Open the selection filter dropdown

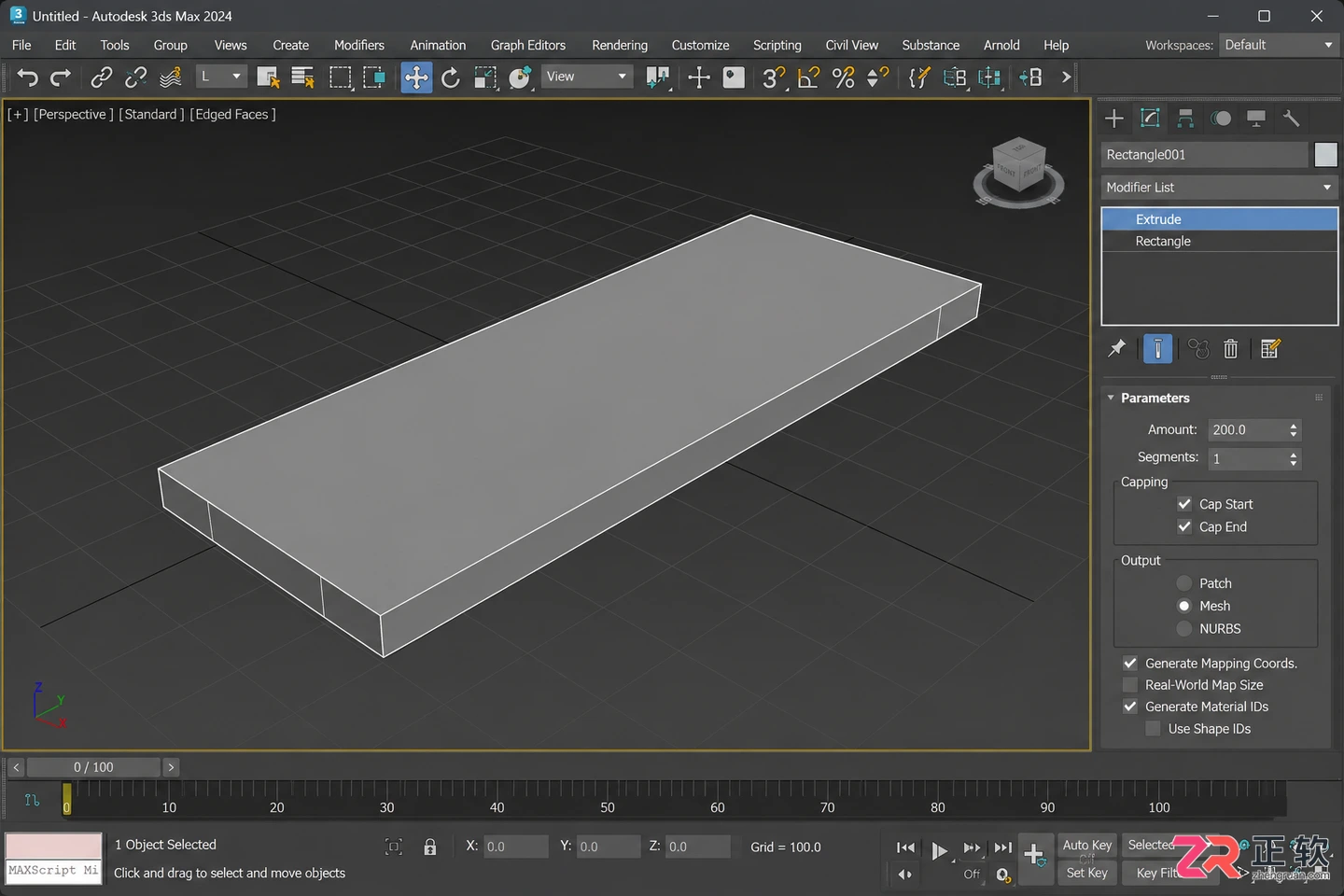pos(221,77)
